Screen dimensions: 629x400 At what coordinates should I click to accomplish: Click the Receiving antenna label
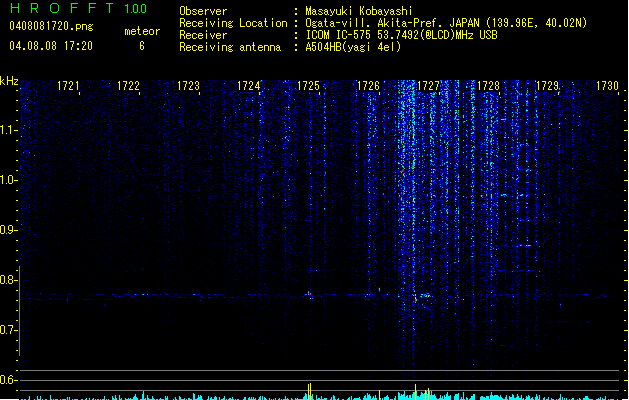pyautogui.click(x=230, y=47)
